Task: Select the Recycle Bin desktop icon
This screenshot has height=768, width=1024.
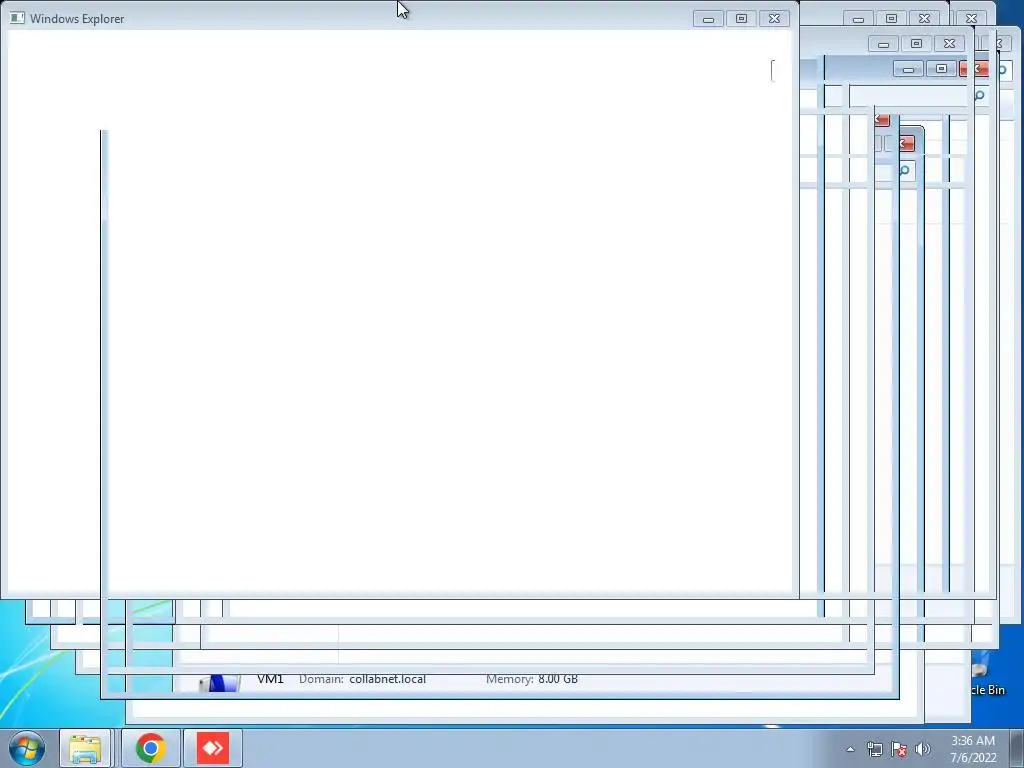Action: 987,678
